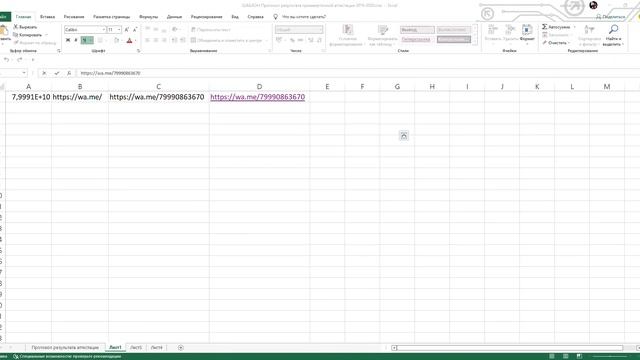Click the user account avatar

point(593,5)
